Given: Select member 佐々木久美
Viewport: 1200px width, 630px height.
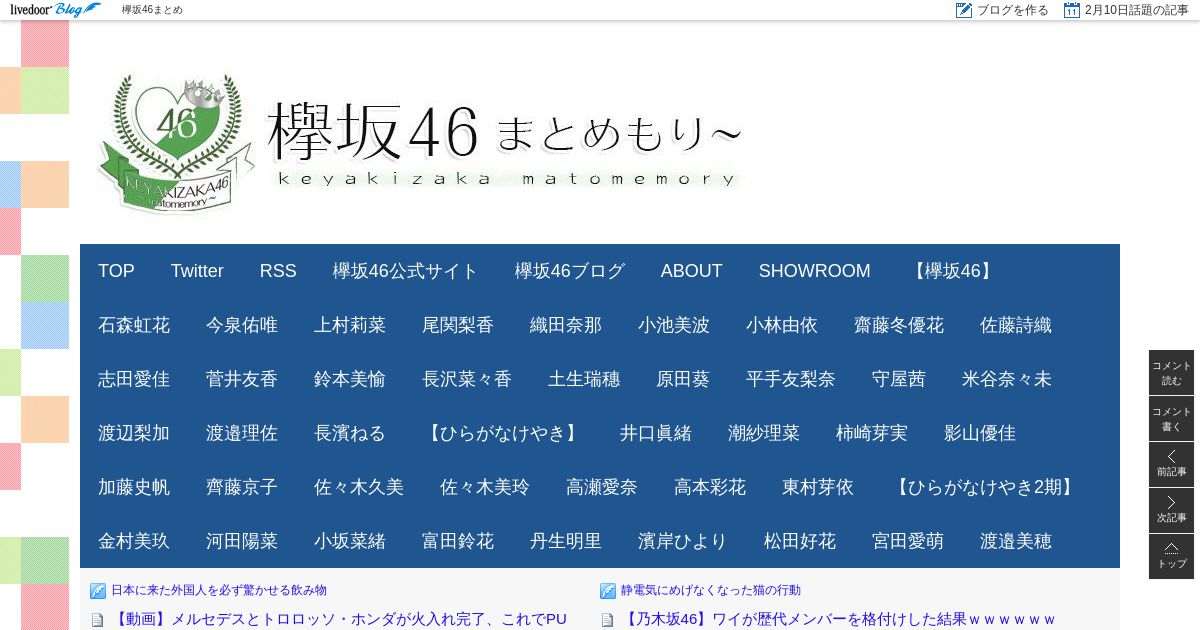Looking at the screenshot, I should click(359, 487).
